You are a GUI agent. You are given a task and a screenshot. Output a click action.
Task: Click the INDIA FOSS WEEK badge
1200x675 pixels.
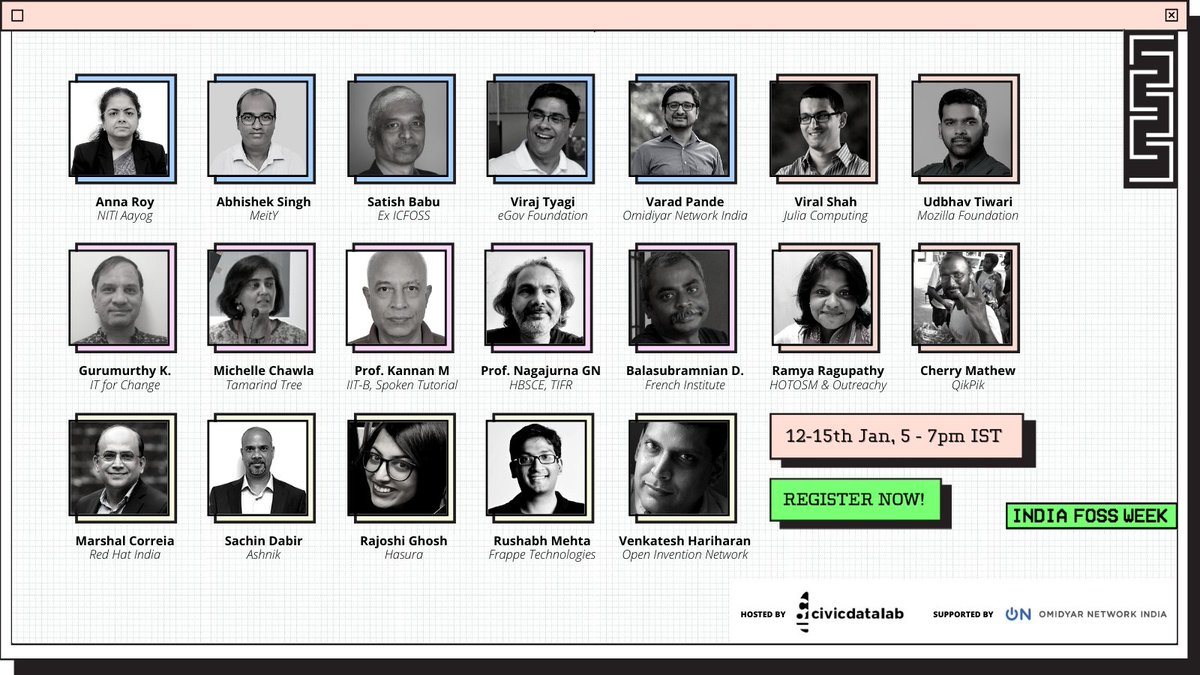[1089, 516]
